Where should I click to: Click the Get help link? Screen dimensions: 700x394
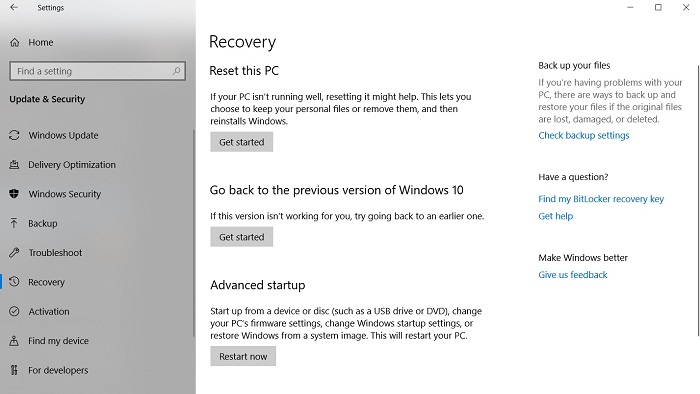point(555,216)
